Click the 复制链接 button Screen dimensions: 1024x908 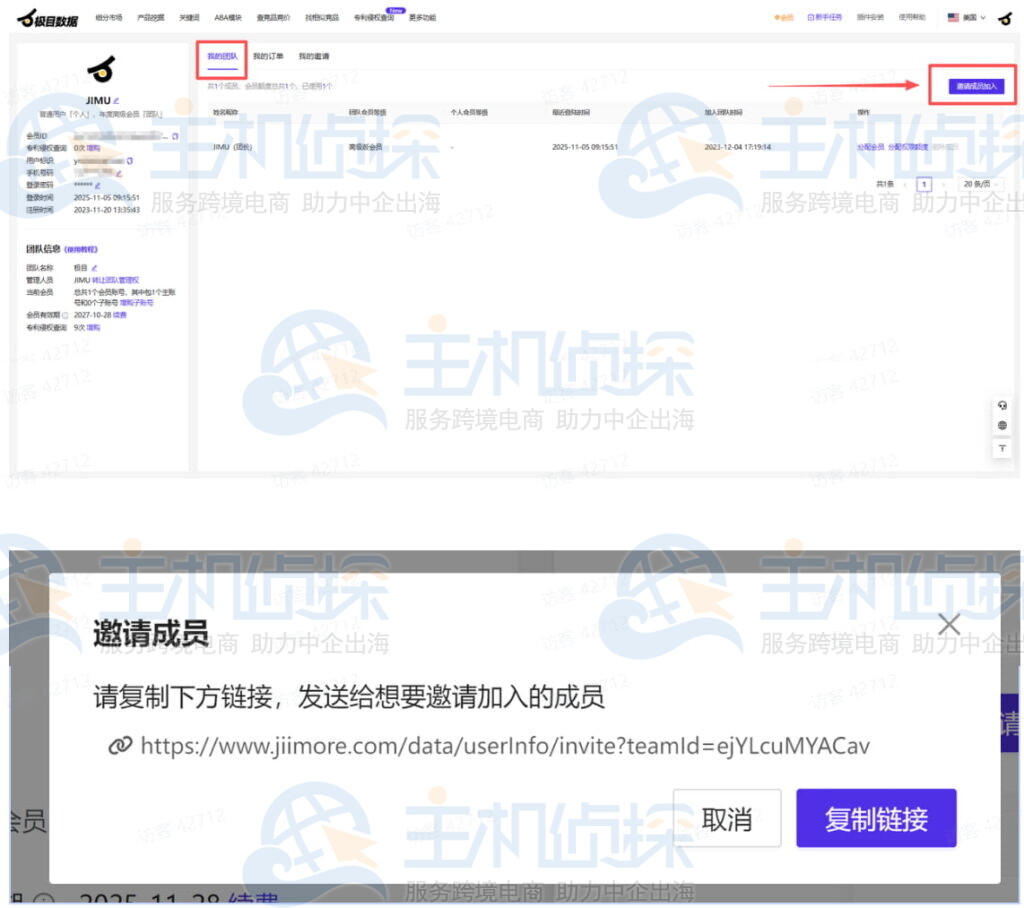875,818
